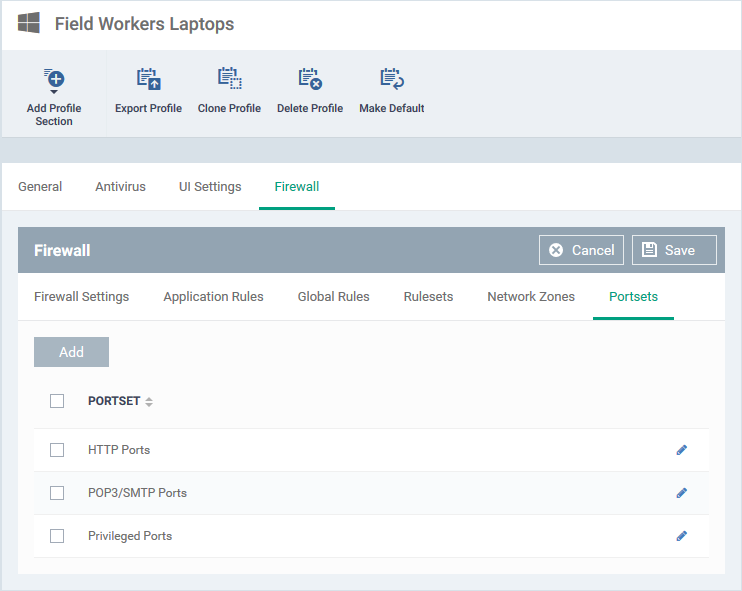Viewport: 742px width, 591px height.
Task: Click the Add portset button
Action: (x=71, y=352)
